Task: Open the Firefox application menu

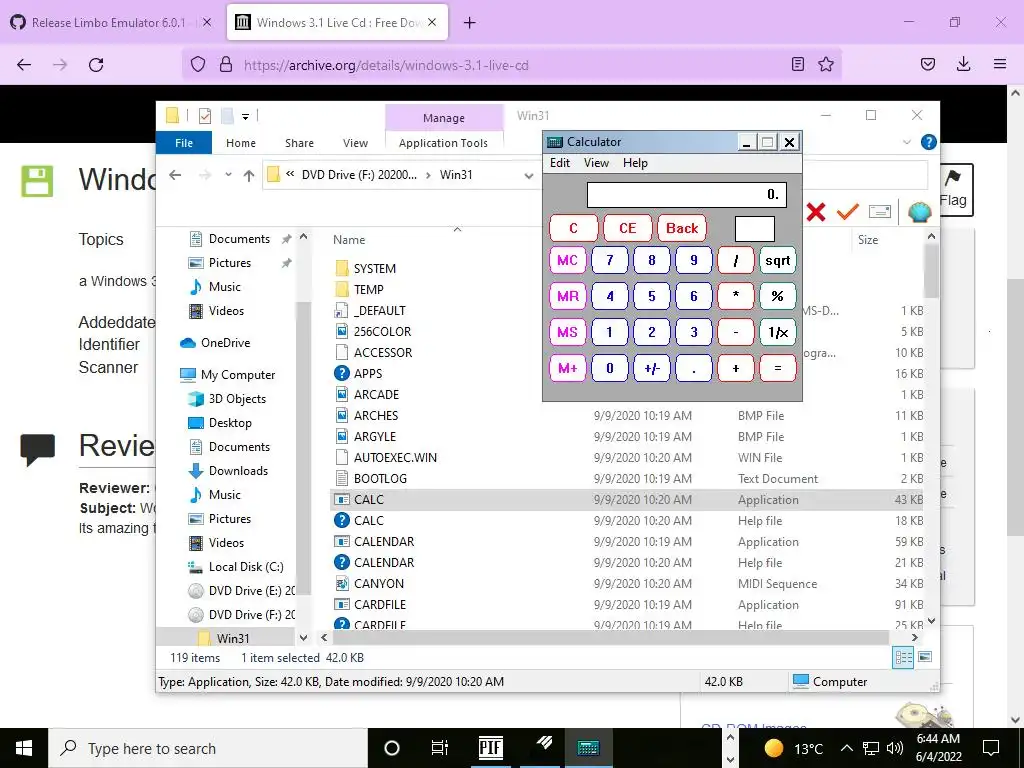Action: [x=1000, y=64]
